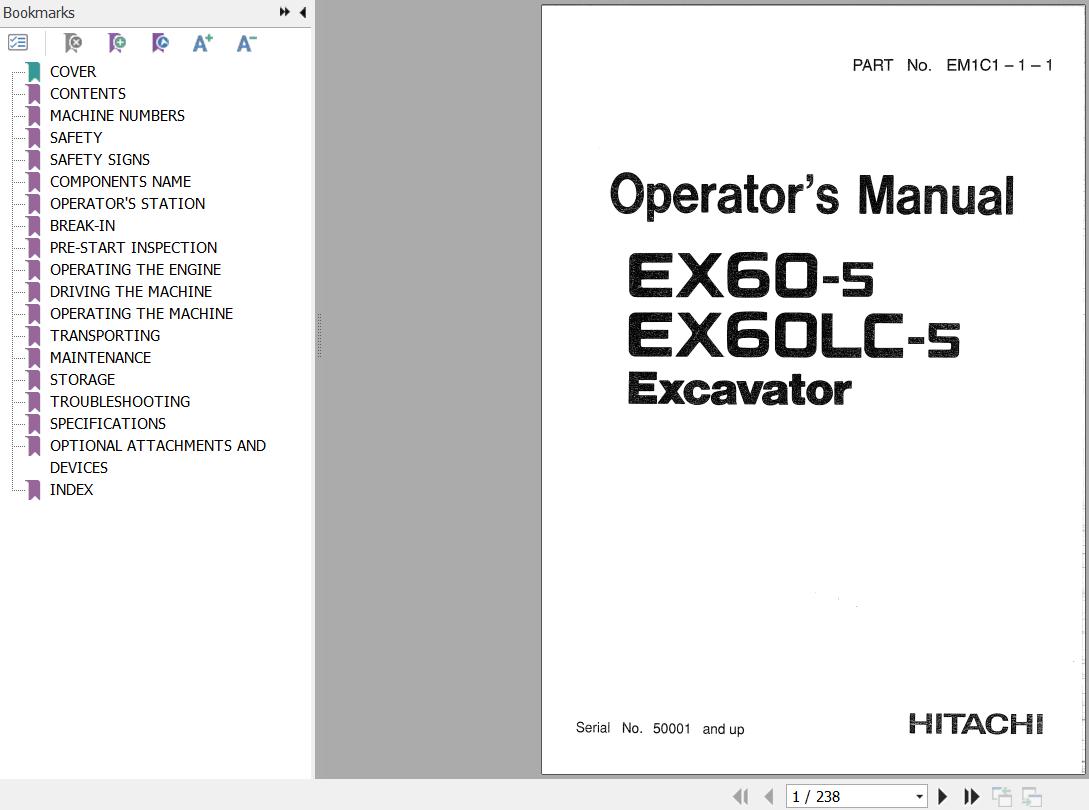Go to the SAFETY bookmark

(x=76, y=138)
